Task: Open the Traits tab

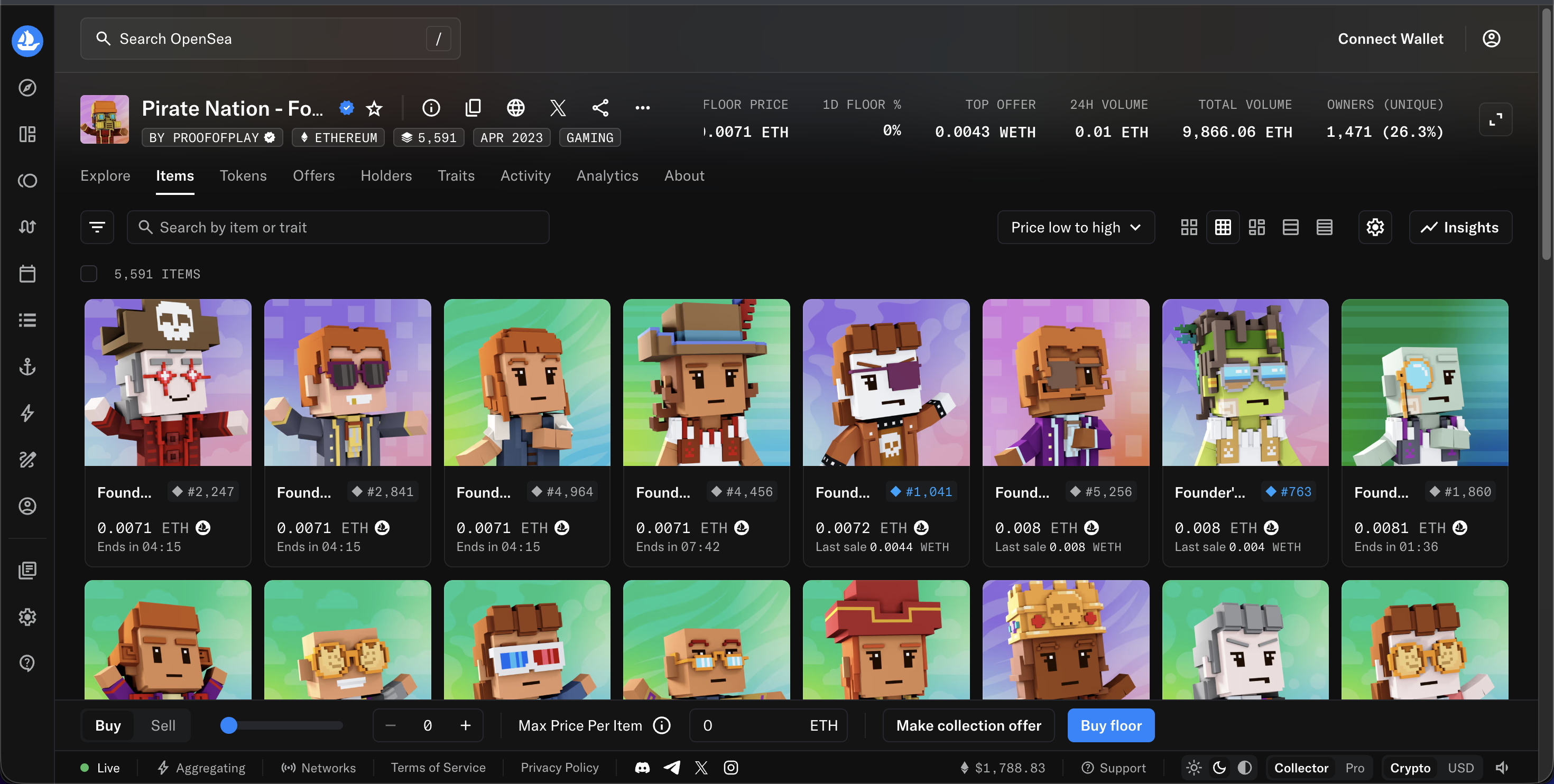Action: point(456,175)
